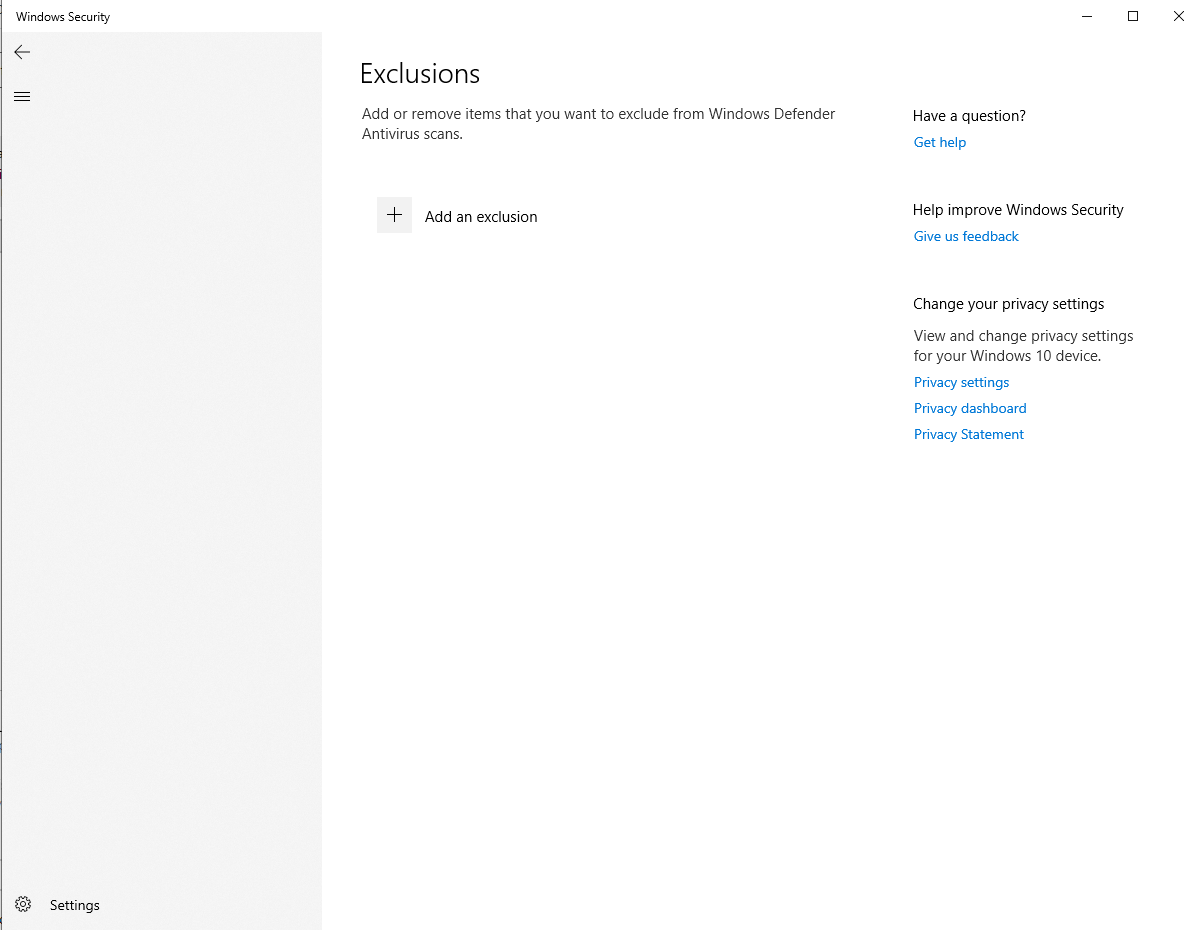Viewport: 1202px width, 930px height.
Task: Open the hamburger navigation menu
Action: coord(22,97)
